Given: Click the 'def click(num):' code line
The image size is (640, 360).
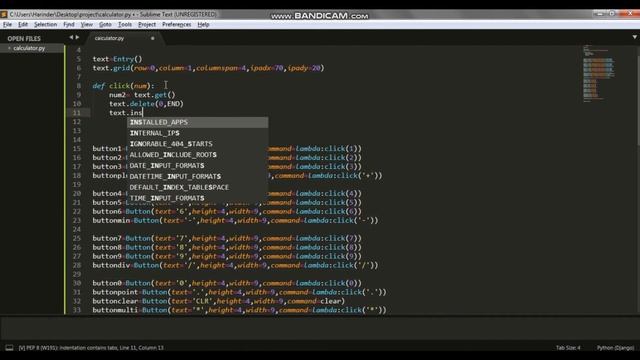Looking at the screenshot, I should click(x=123, y=86).
